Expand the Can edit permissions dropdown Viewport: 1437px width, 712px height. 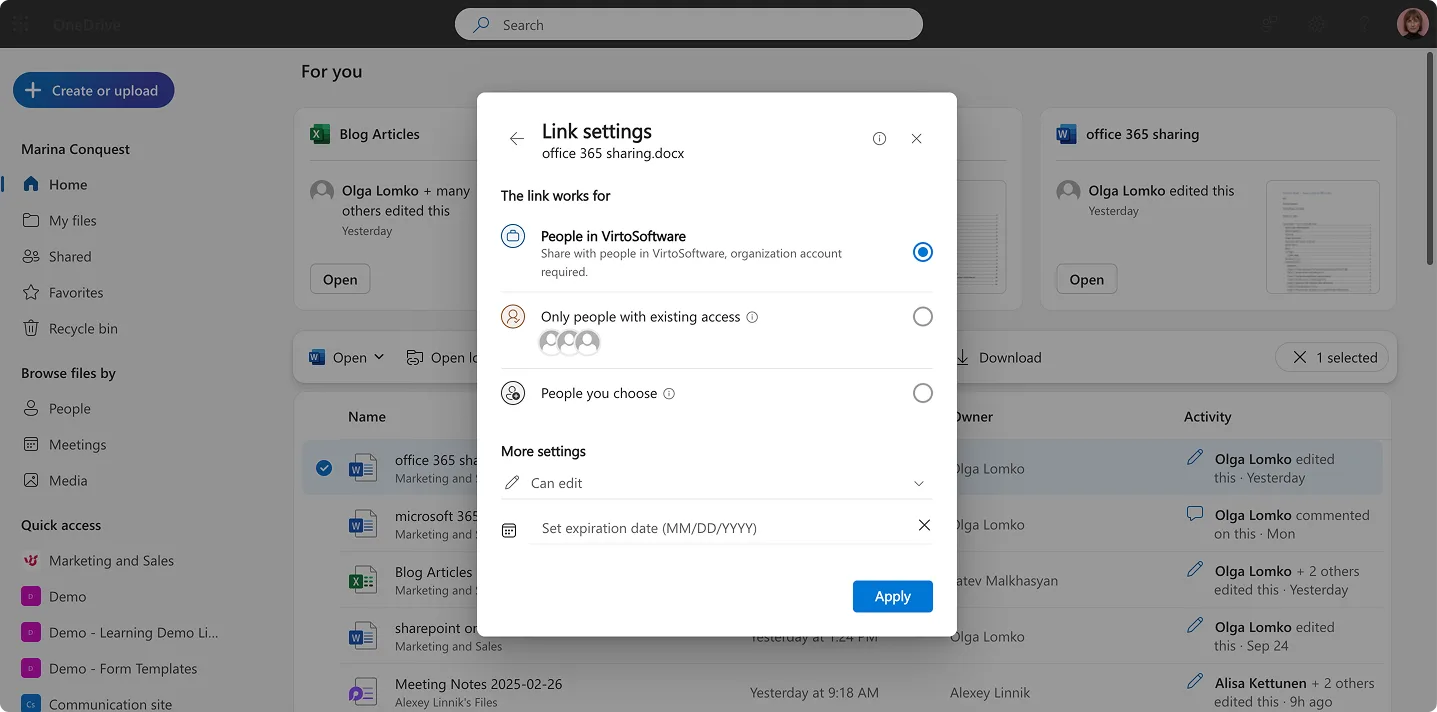[x=917, y=483]
